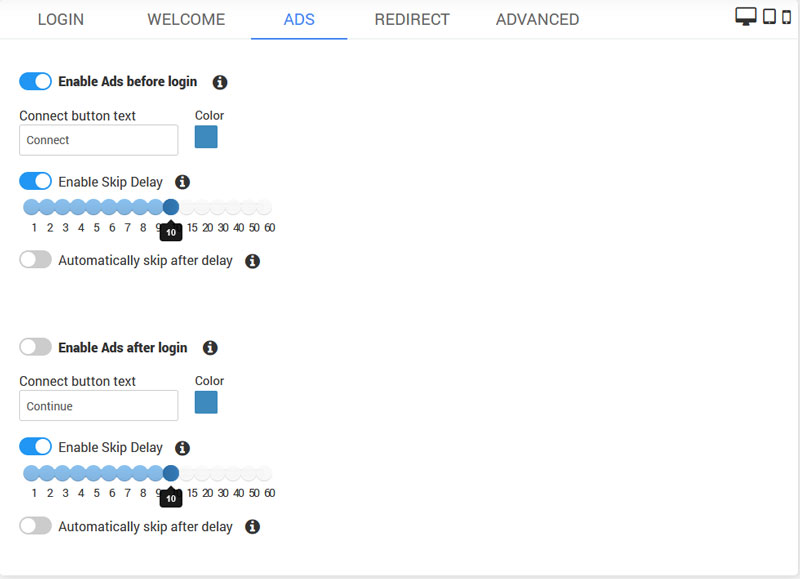Viewport: 800px width, 579px height.
Task: Switch to desktop preview mode
Action: [x=745, y=17]
